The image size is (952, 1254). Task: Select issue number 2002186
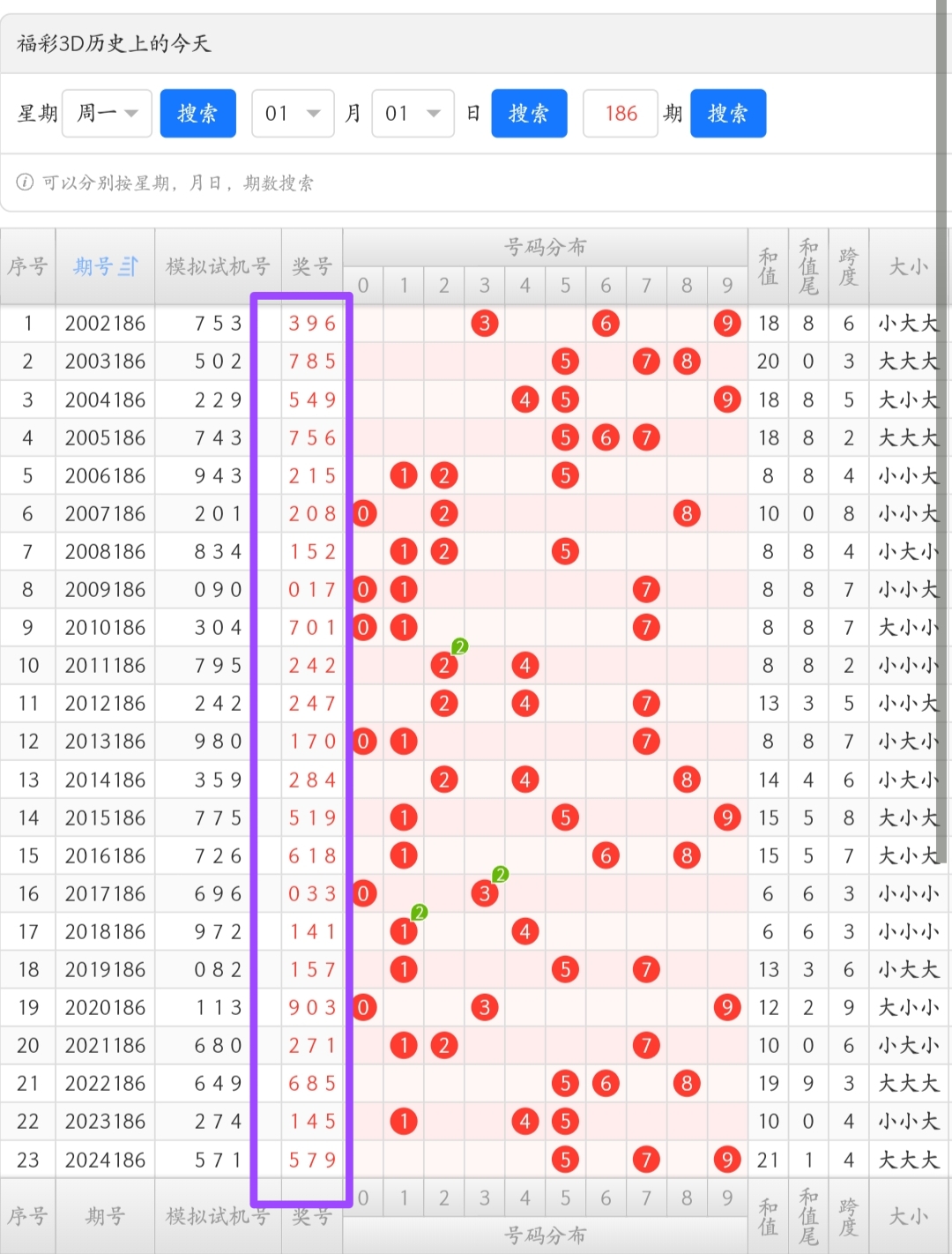(x=105, y=324)
